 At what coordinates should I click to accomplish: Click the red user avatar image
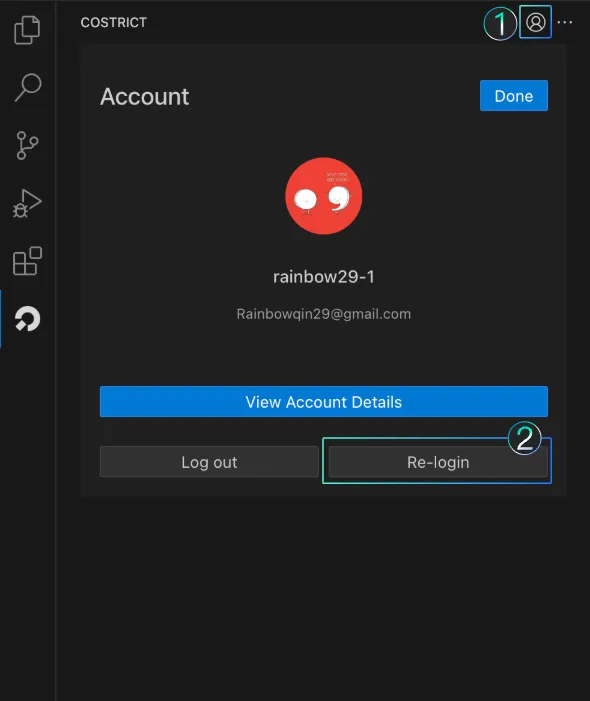pyautogui.click(x=324, y=196)
